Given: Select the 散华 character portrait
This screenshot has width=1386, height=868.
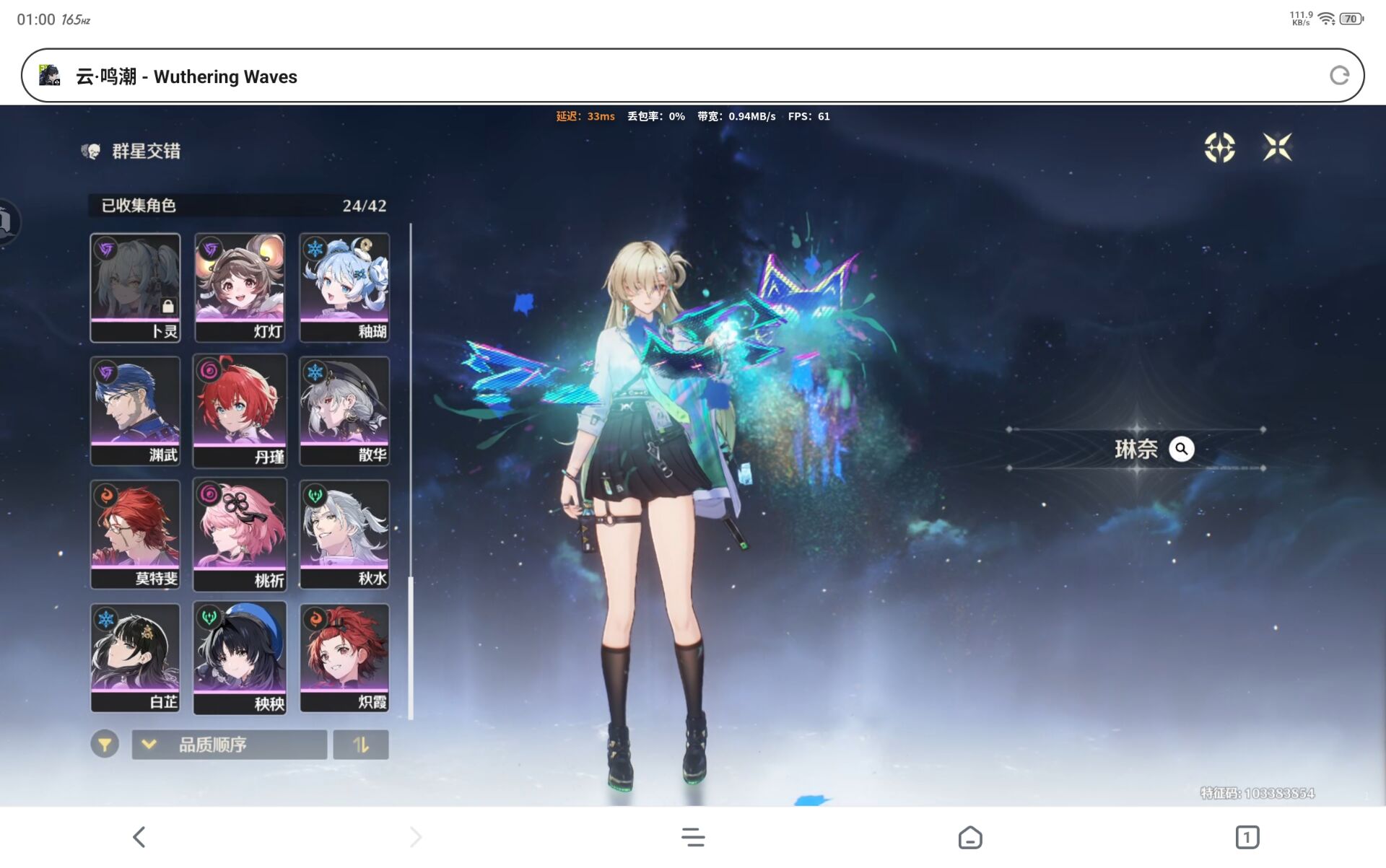Looking at the screenshot, I should tap(344, 411).
